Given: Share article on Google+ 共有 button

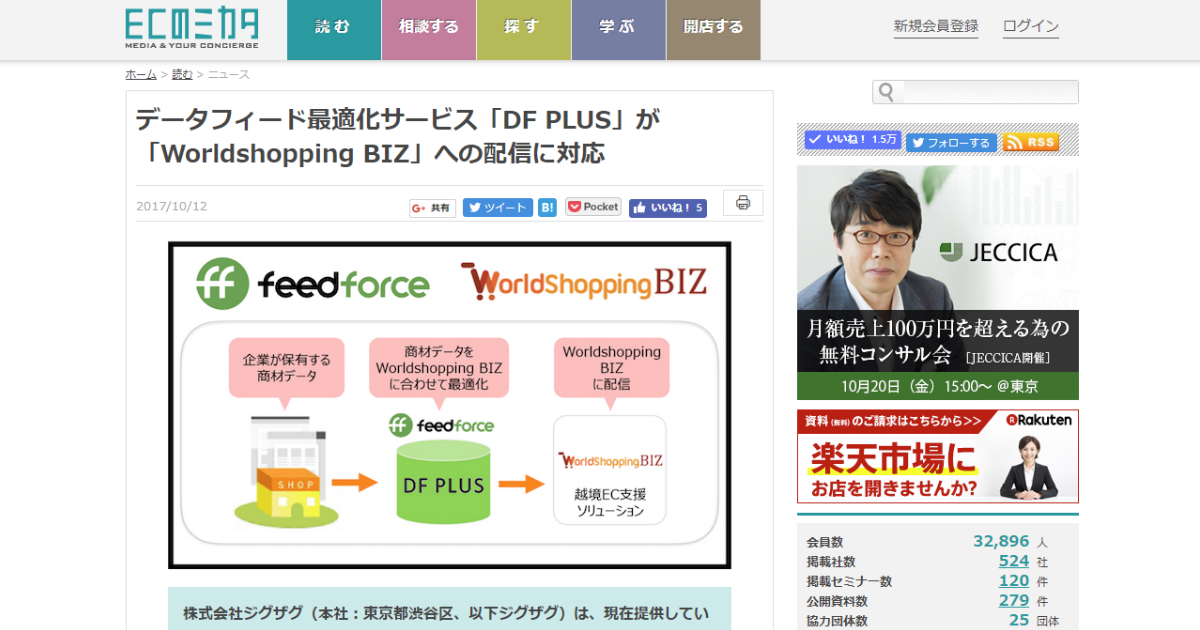Looking at the screenshot, I should point(432,207).
